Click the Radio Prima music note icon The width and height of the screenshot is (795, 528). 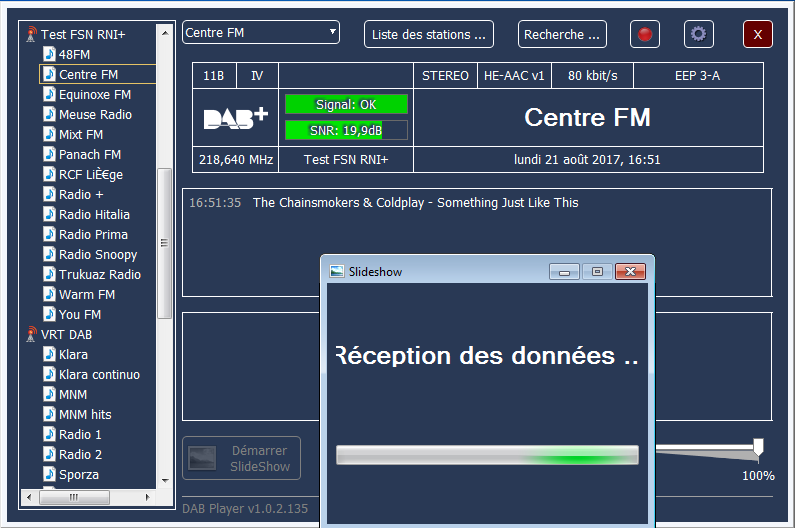coord(49,234)
